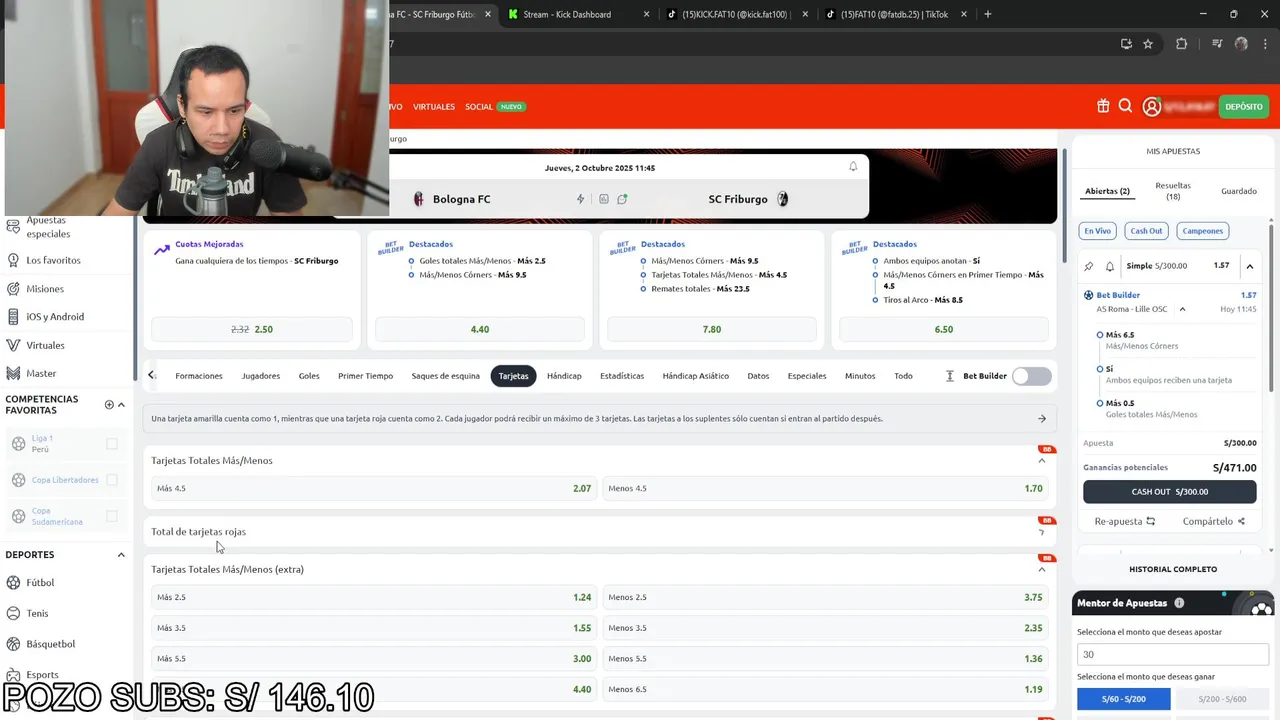Select the S/60 - S/200 winnings option
Screen dimensions: 1280x720
[x=1123, y=699]
